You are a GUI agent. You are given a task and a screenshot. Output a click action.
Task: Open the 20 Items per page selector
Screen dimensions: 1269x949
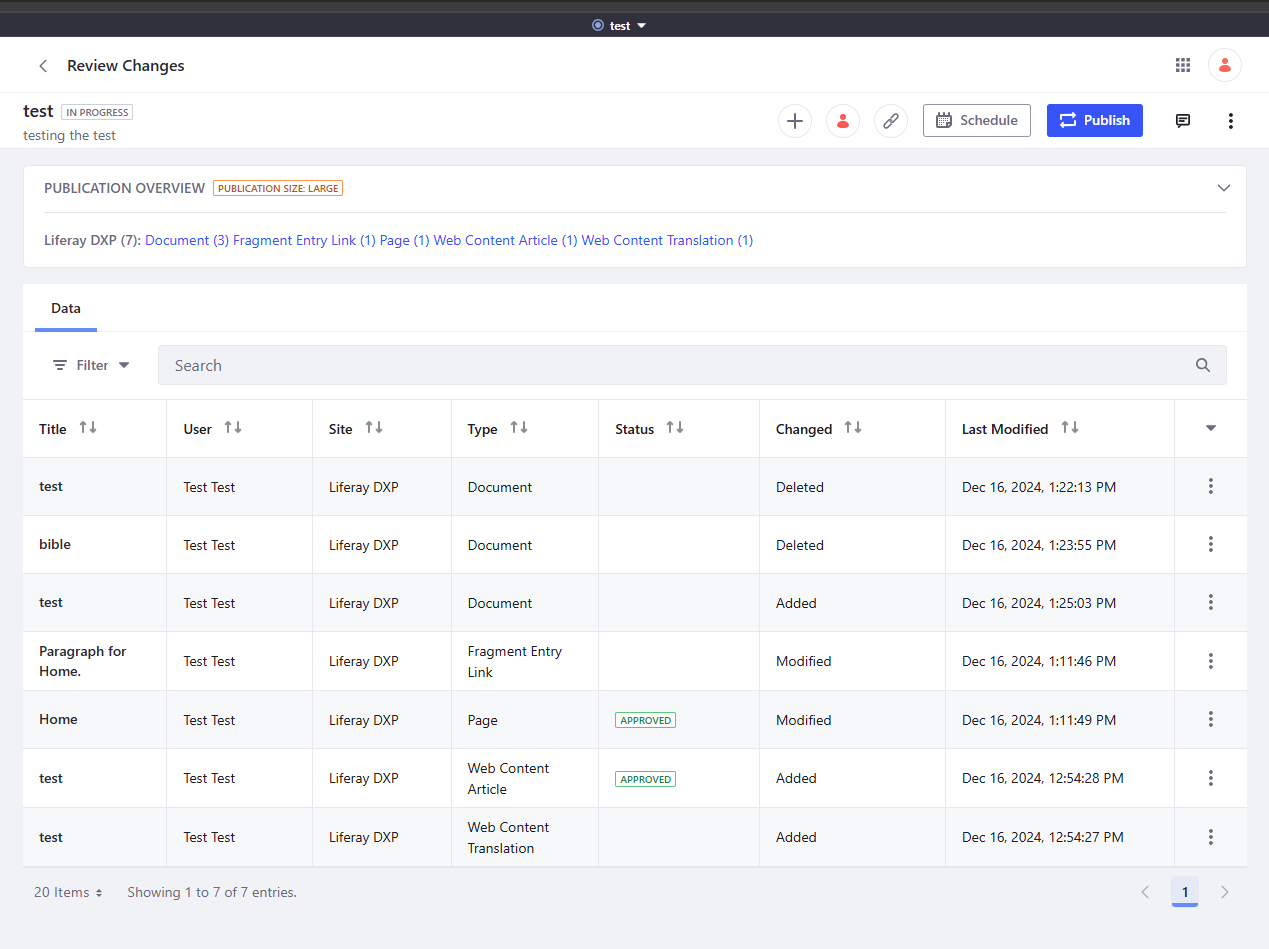click(68, 892)
